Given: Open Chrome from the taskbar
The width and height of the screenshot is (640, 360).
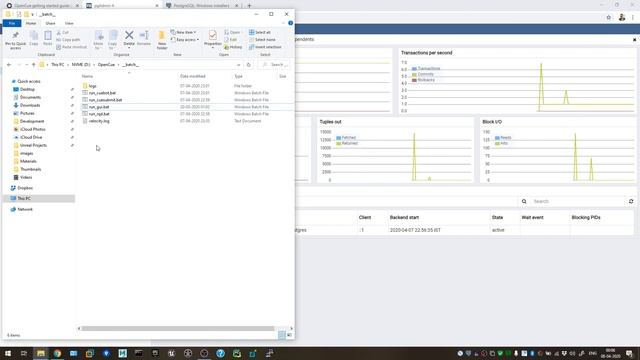Looking at the screenshot, I should 57,353.
